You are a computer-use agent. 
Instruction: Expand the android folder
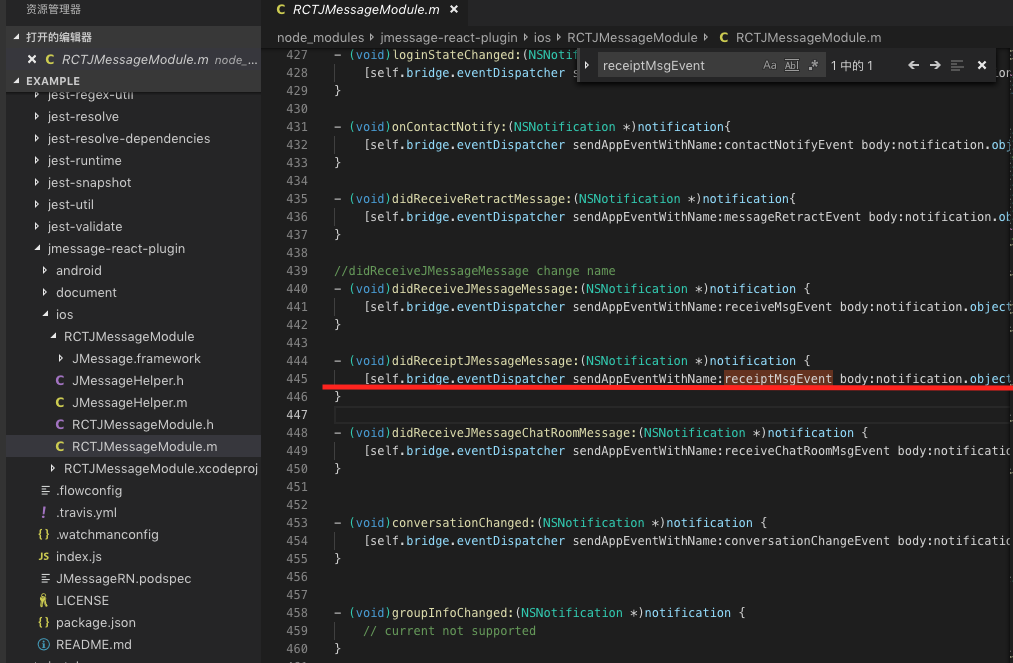tap(45, 270)
